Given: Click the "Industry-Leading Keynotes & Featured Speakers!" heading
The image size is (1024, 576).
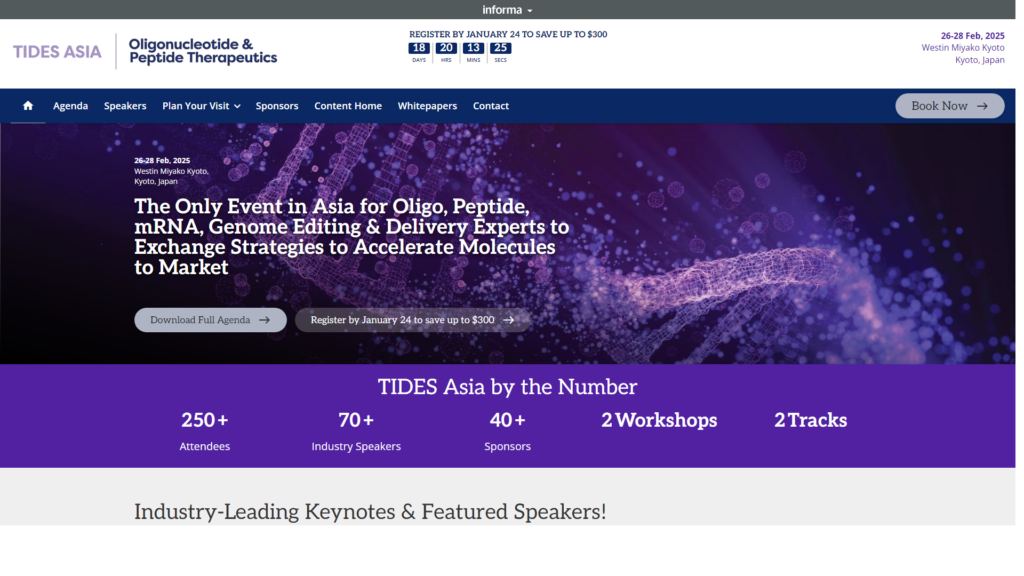Looking at the screenshot, I should pos(370,511).
